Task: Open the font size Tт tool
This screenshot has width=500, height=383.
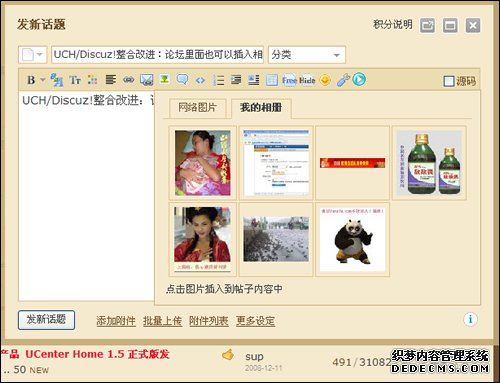Action: coord(75,80)
